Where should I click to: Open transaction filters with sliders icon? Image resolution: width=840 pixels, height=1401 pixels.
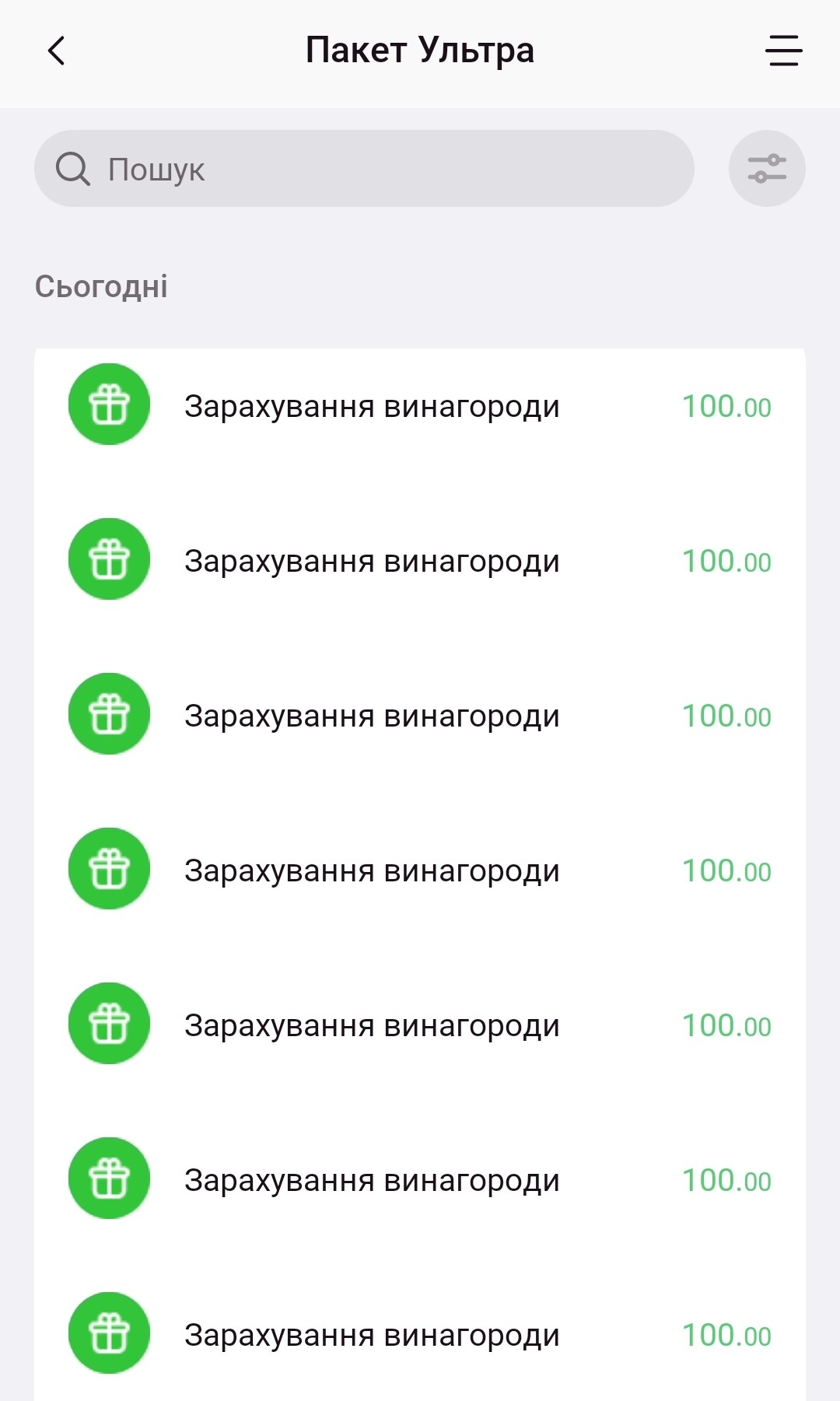767,169
